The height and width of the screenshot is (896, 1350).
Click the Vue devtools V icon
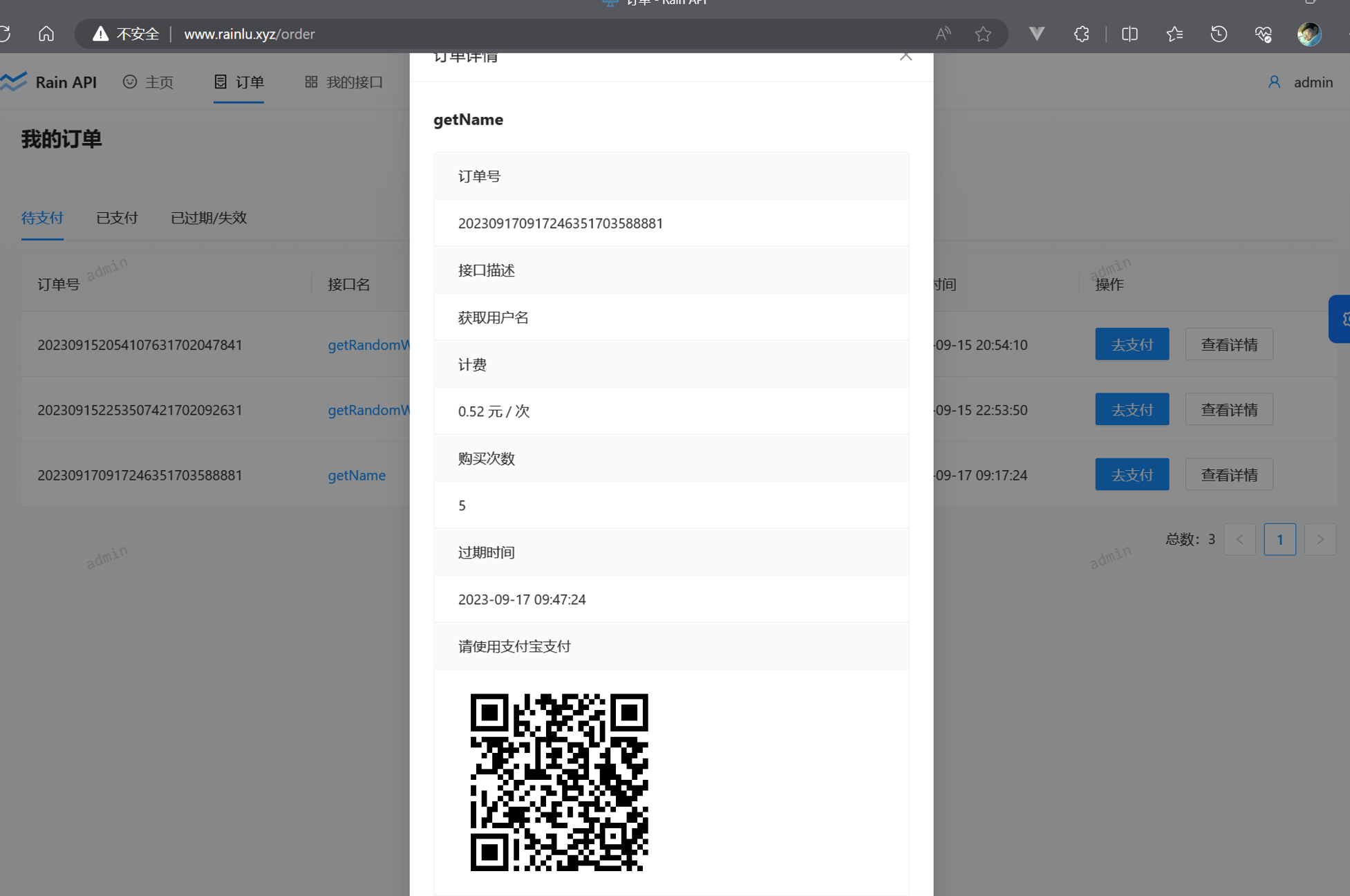point(1036,33)
